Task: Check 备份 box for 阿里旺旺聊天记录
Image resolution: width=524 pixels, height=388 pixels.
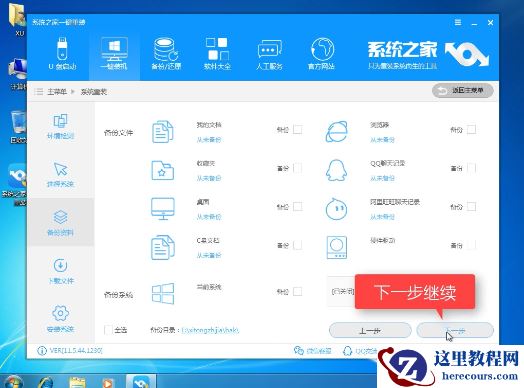Action: click(471, 207)
